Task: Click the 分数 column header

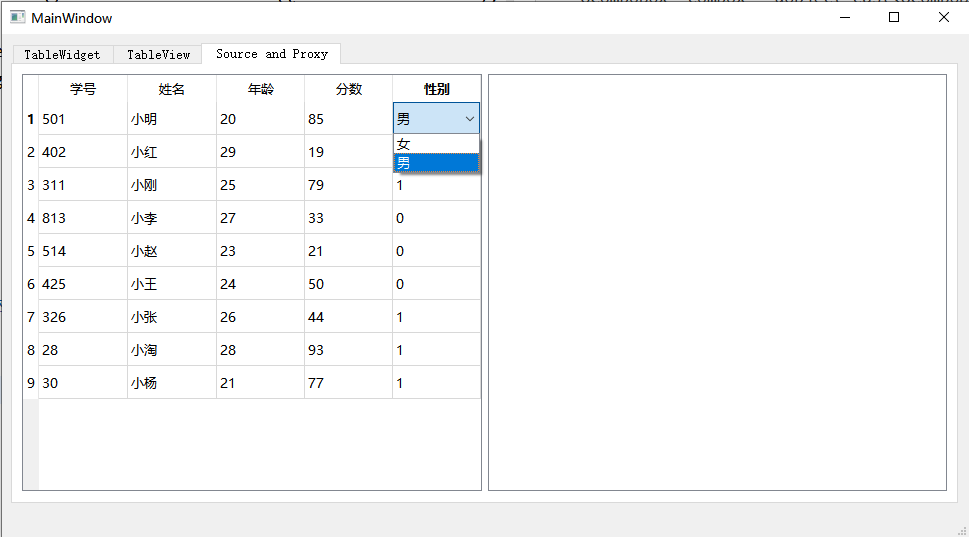Action: 348,89
